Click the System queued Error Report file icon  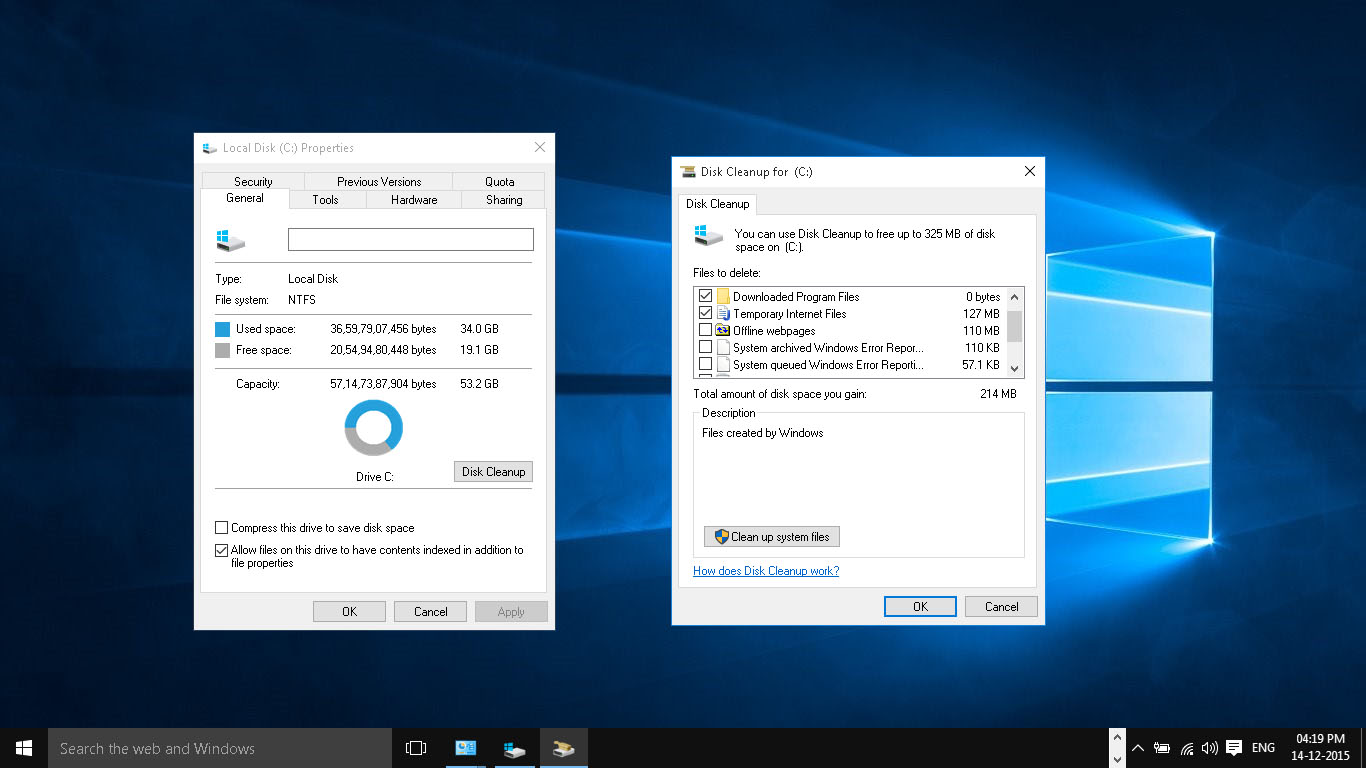tap(723, 365)
